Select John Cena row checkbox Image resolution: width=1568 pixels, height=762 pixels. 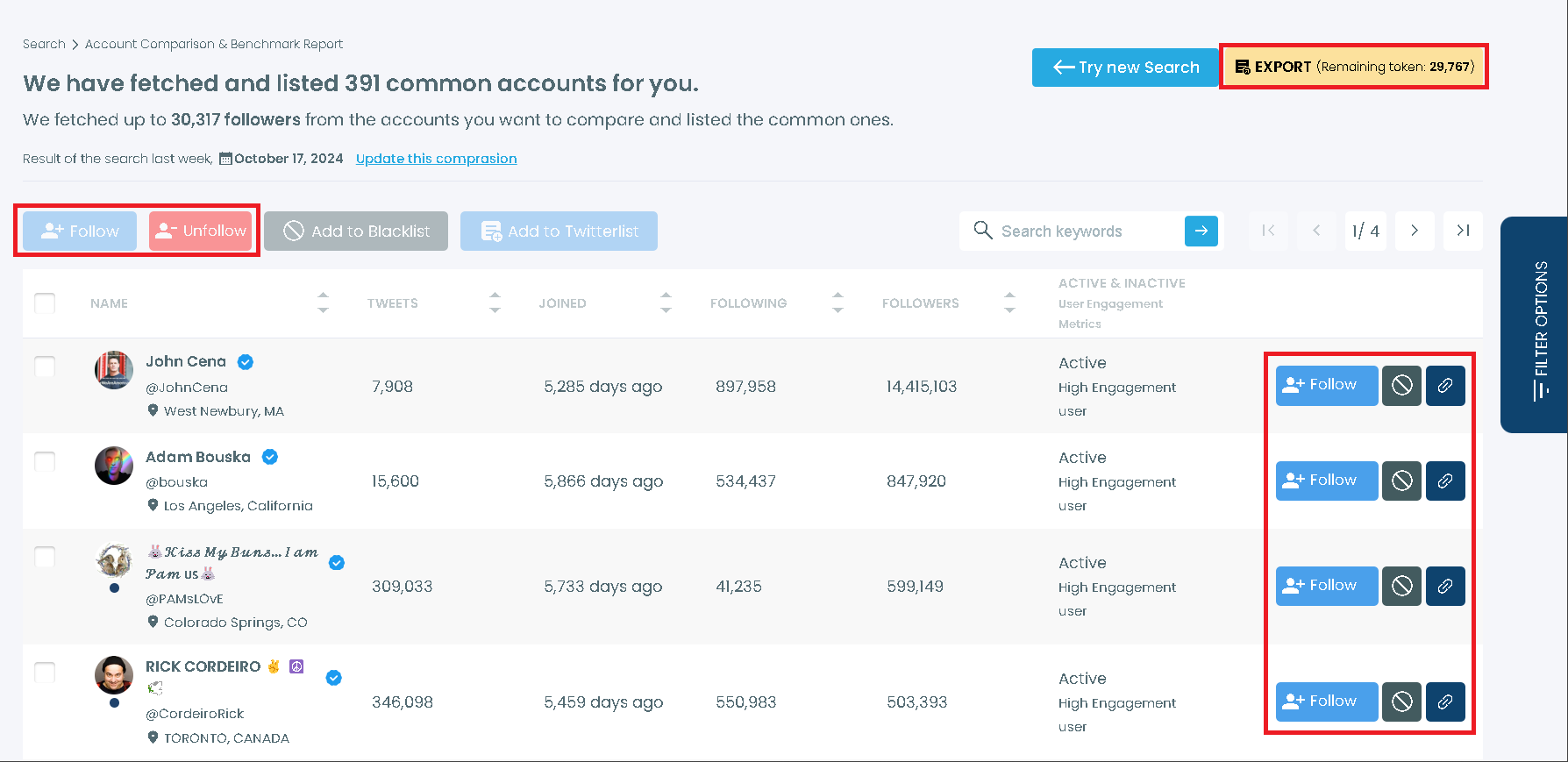(x=45, y=367)
